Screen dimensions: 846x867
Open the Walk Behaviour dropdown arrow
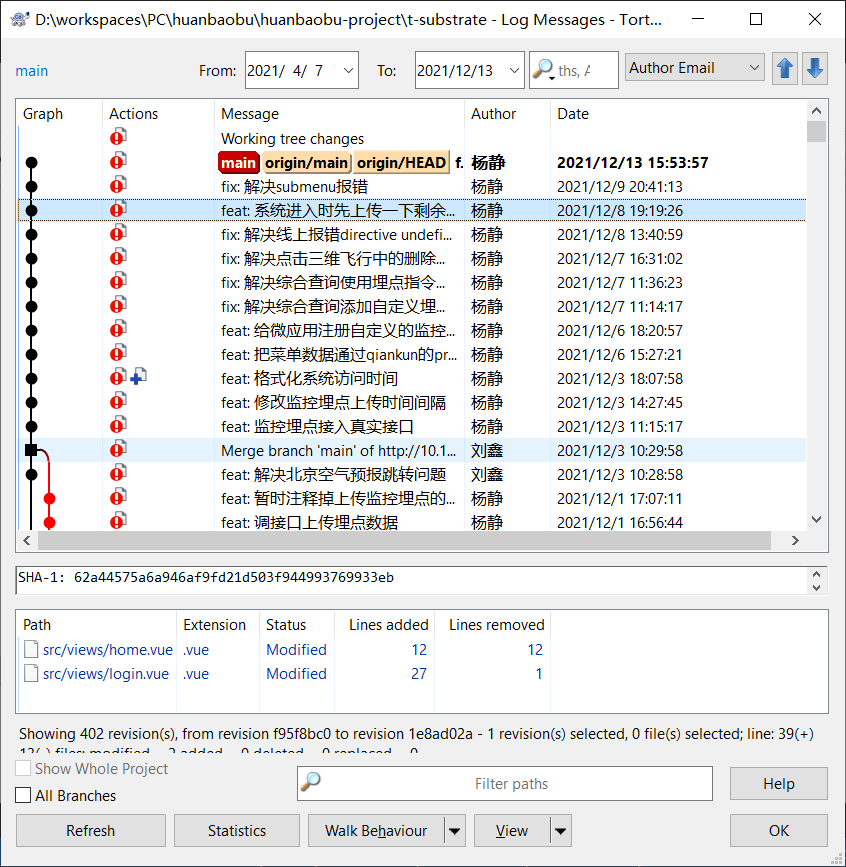(x=455, y=831)
